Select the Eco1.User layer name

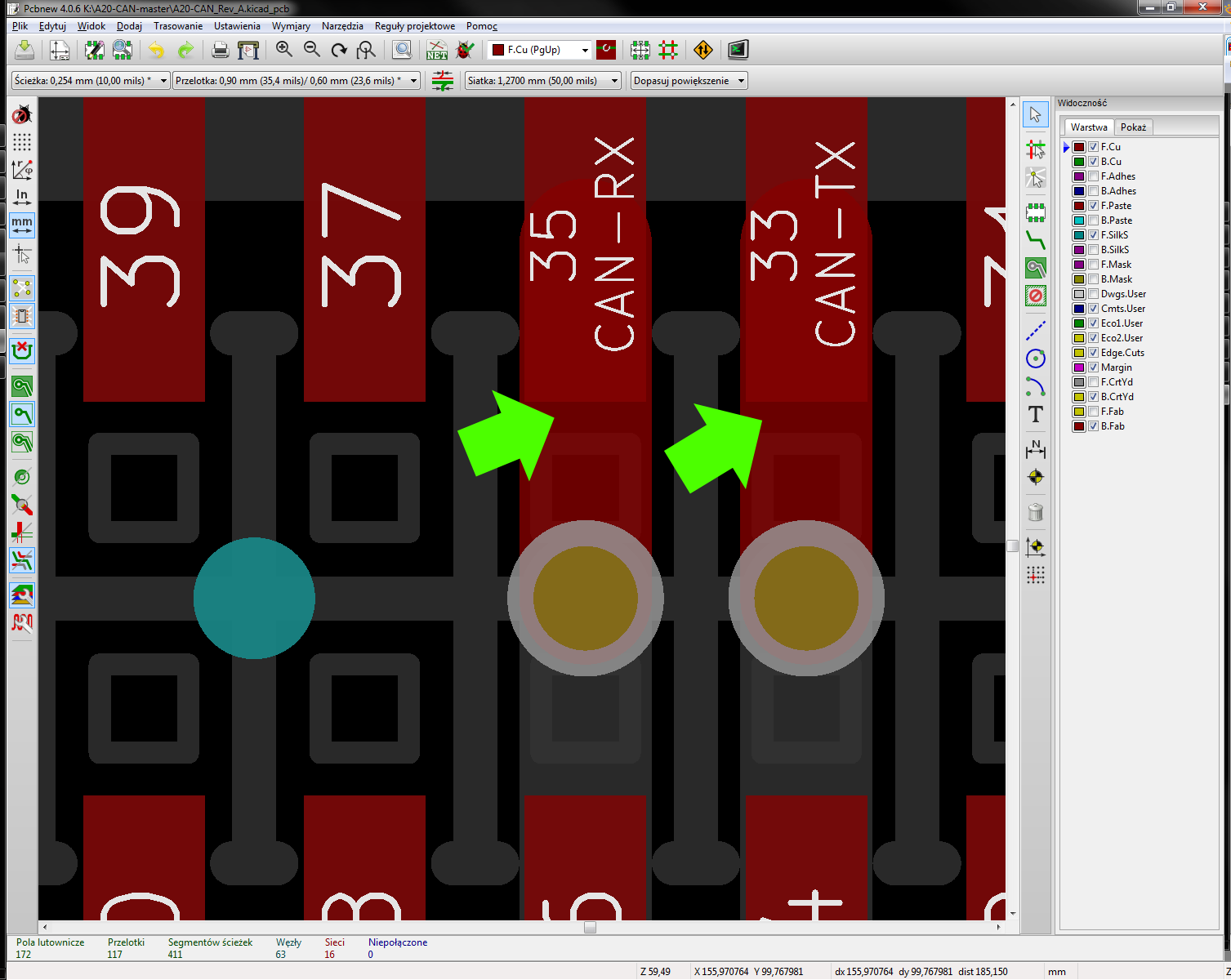1122,323
